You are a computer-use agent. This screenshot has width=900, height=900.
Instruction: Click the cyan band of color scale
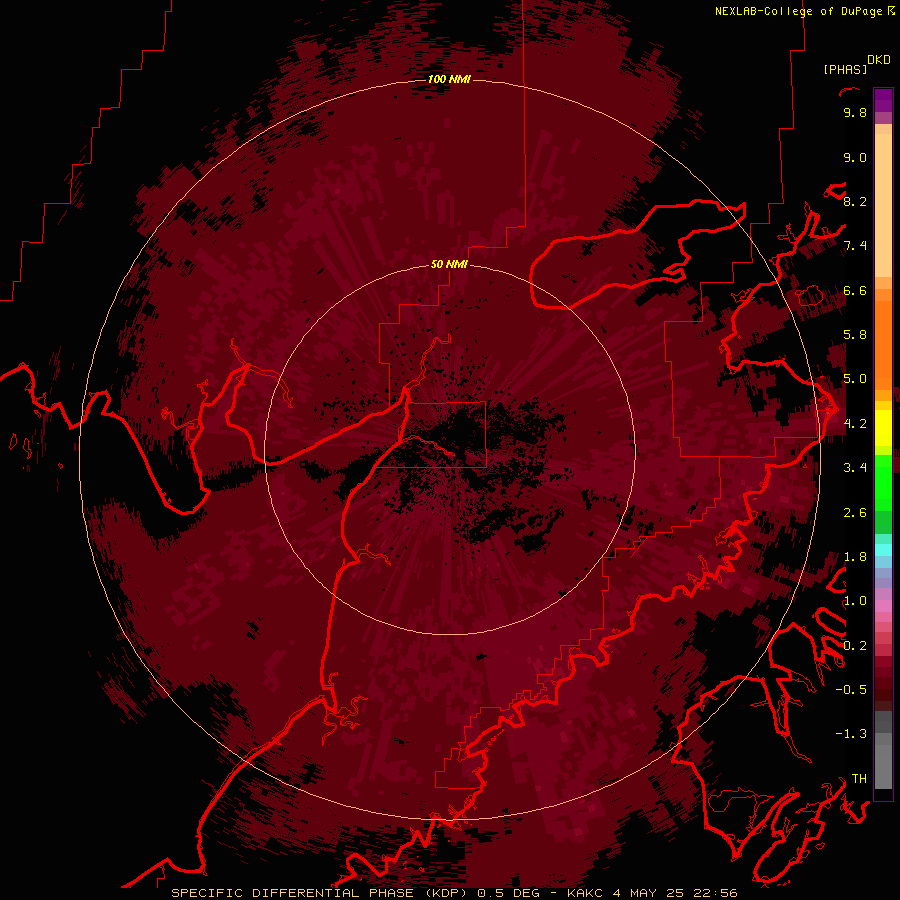pyautogui.click(x=883, y=549)
